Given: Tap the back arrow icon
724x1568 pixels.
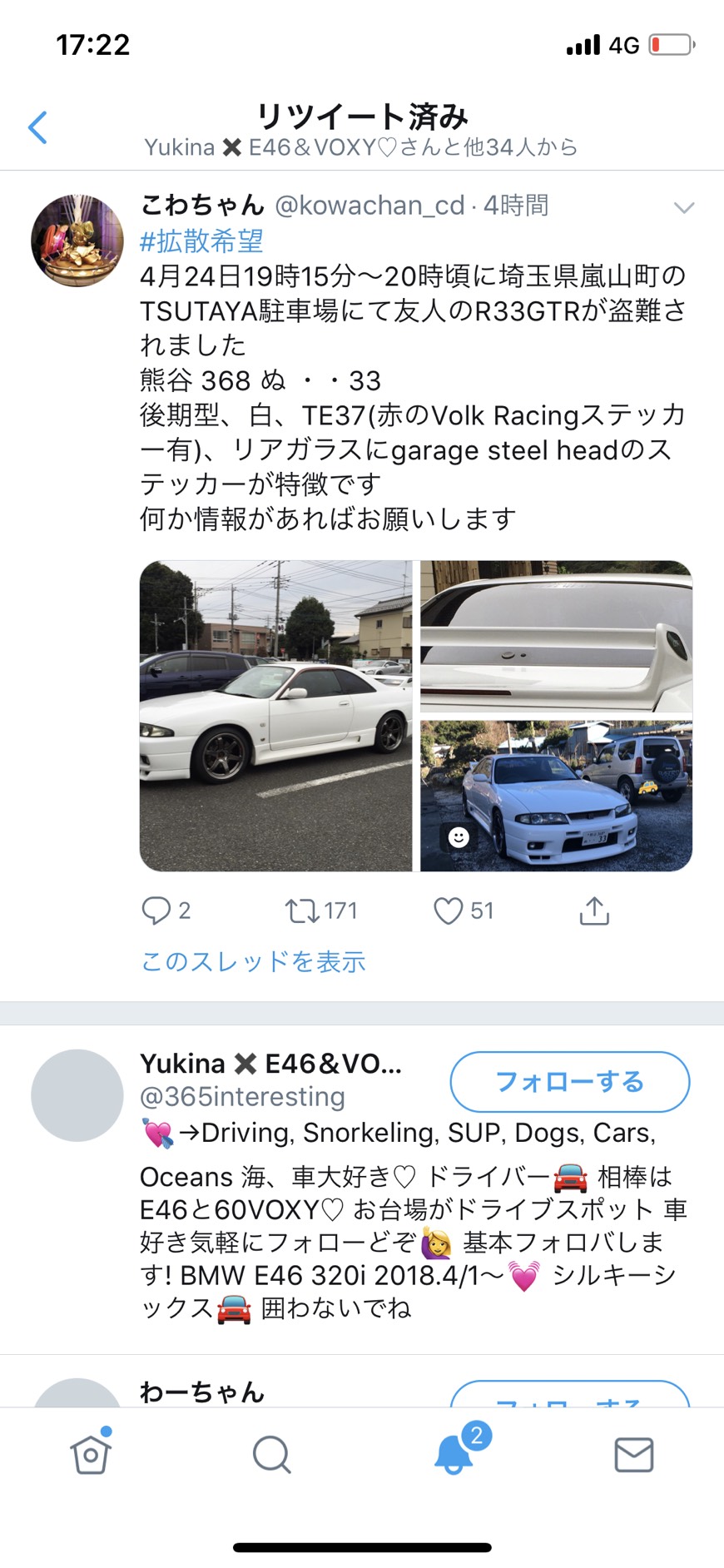Looking at the screenshot, I should [x=37, y=127].
